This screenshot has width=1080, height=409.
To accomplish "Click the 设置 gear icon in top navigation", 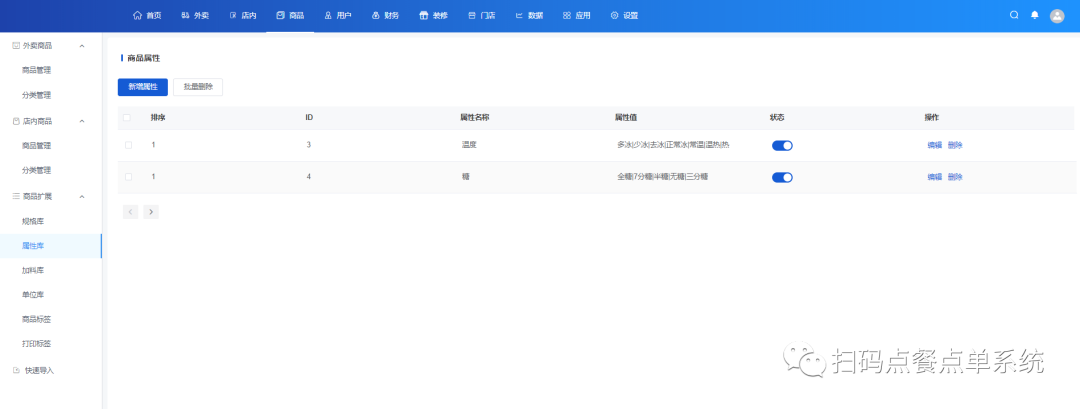I will [614, 16].
